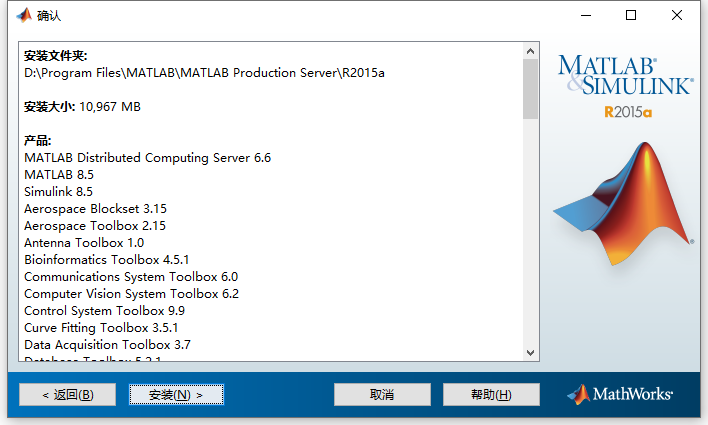The width and height of the screenshot is (708, 425).
Task: Select Bioinformatics Toolbox 4.5.1 line
Action: point(107,260)
